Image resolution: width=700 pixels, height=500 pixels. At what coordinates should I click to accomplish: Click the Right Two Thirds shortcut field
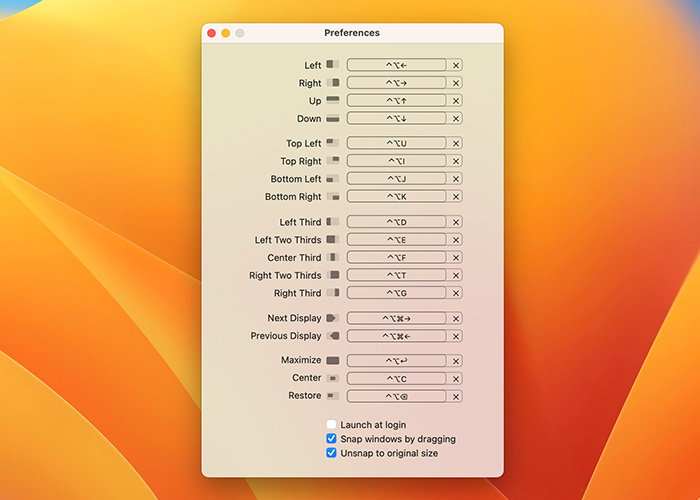[396, 275]
